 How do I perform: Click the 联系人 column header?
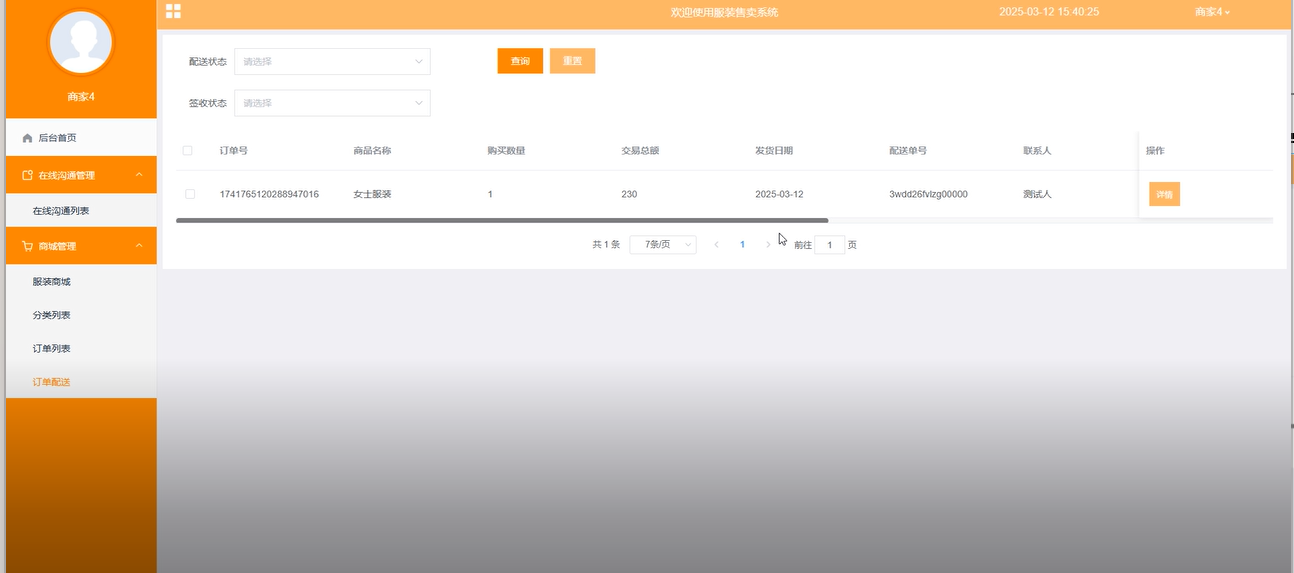click(x=1037, y=151)
